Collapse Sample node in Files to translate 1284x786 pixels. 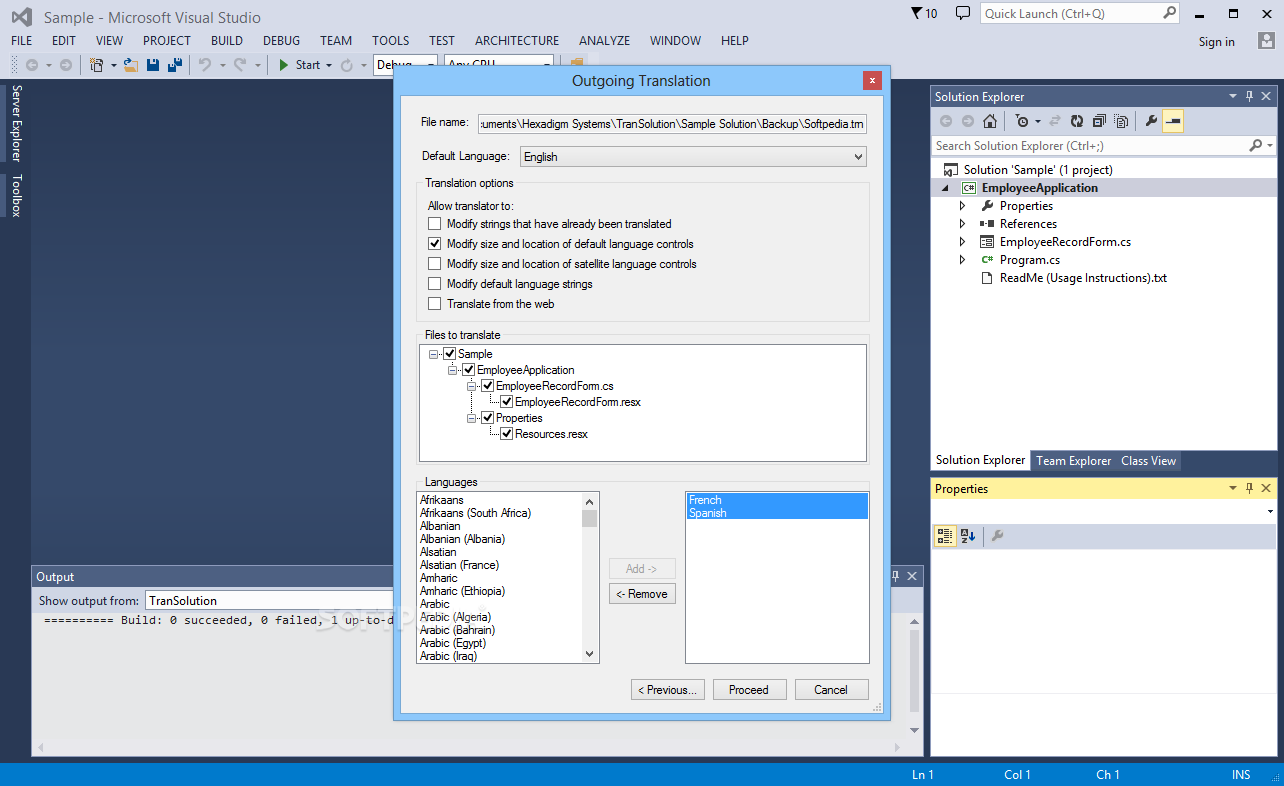coord(434,354)
